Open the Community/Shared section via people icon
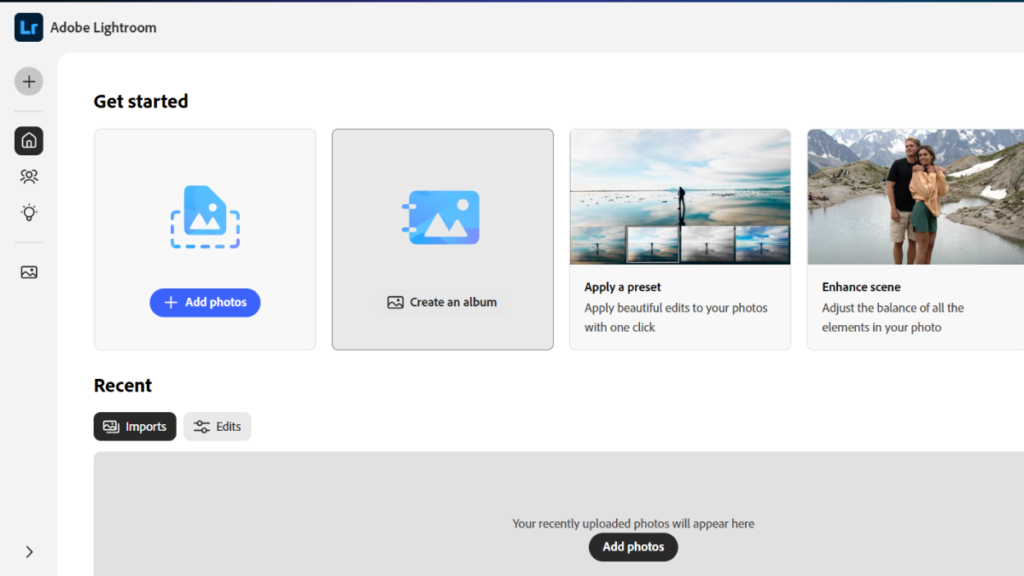 (28, 176)
